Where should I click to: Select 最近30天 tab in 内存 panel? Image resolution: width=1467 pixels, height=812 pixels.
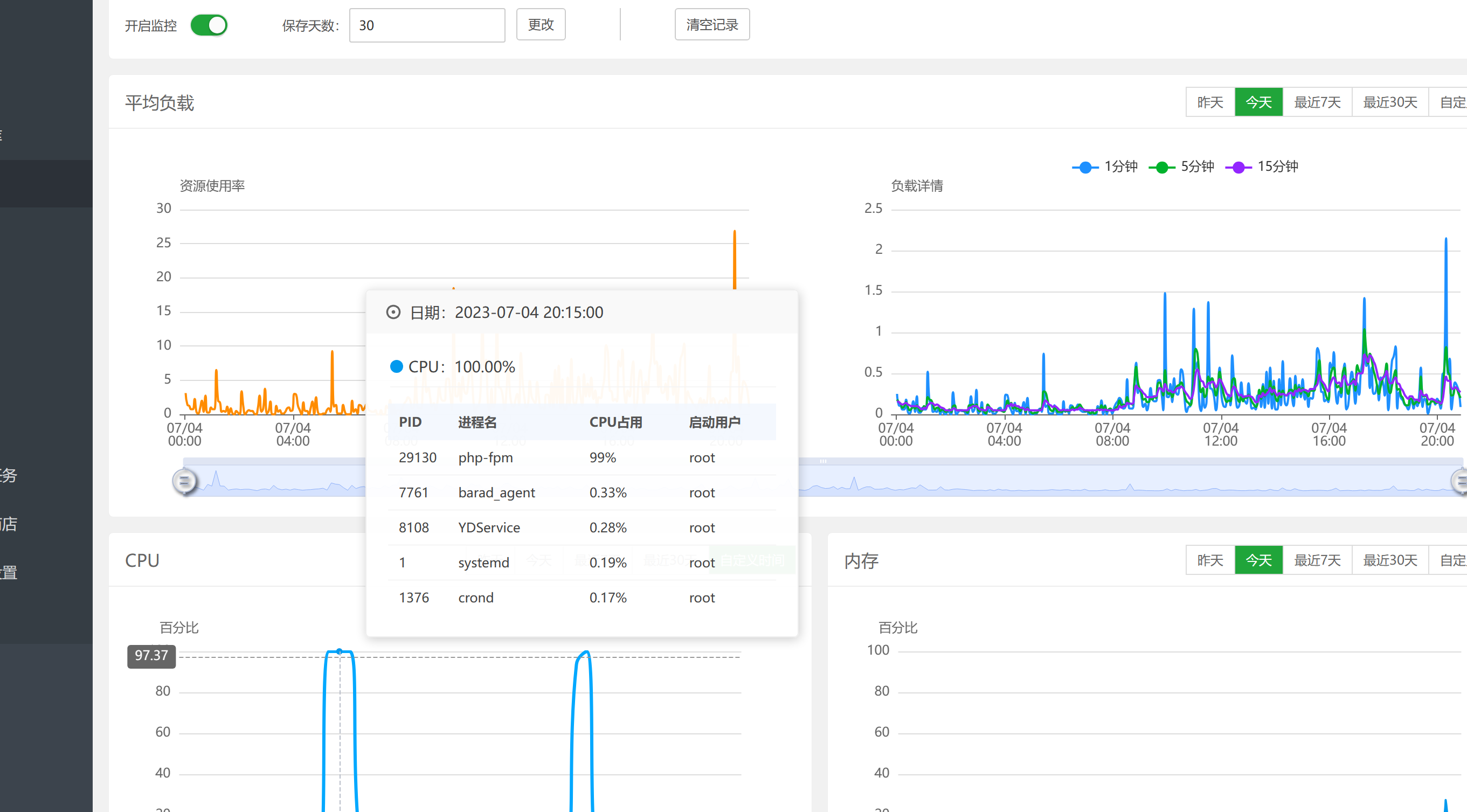coord(1390,560)
